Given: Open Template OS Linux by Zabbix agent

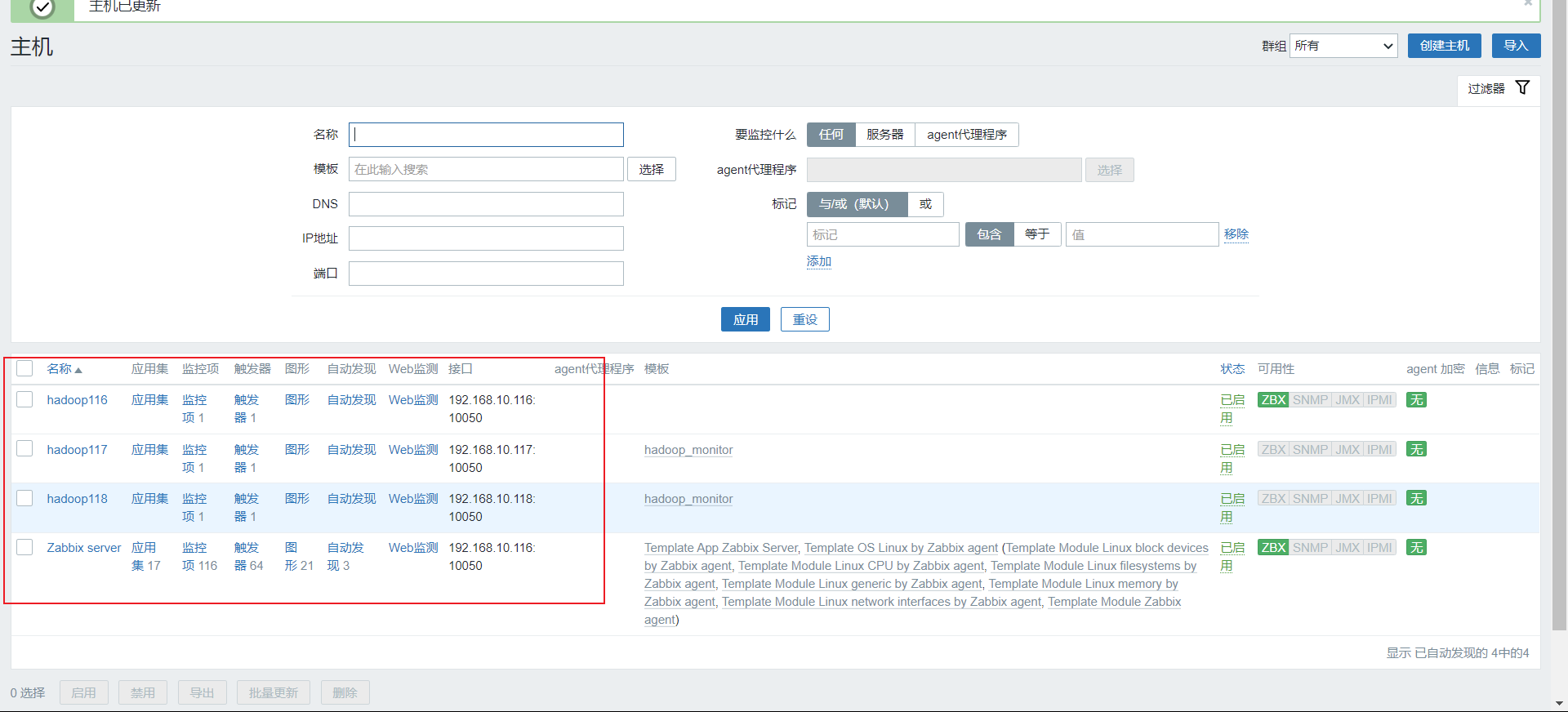Looking at the screenshot, I should 901,548.
